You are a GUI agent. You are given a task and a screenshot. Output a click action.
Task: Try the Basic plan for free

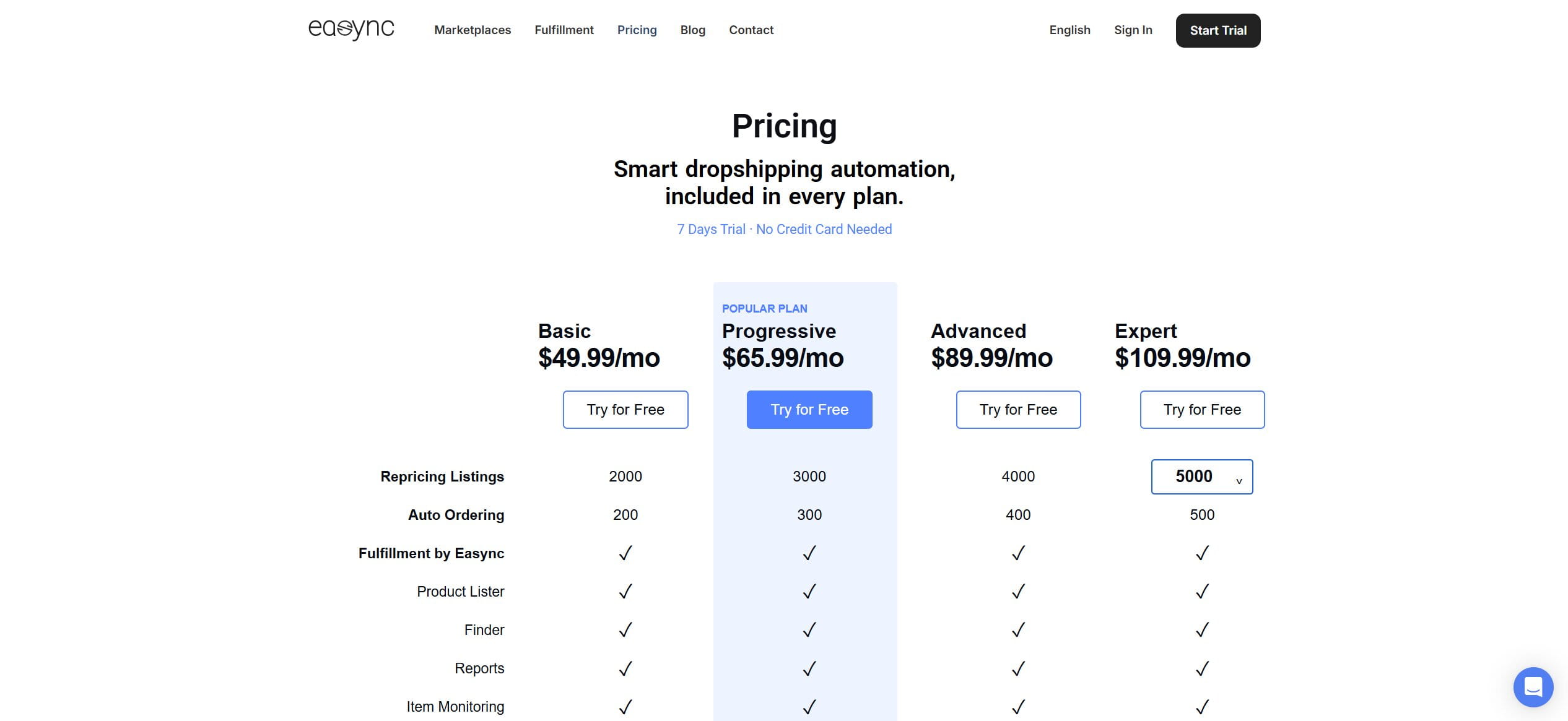(625, 410)
